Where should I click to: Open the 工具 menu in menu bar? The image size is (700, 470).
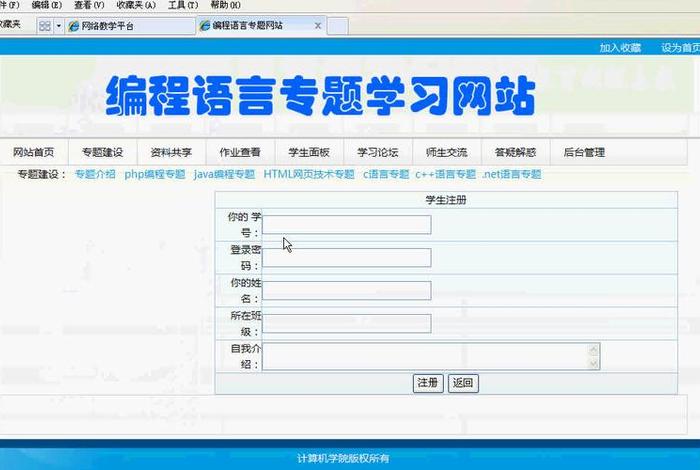click(182, 5)
